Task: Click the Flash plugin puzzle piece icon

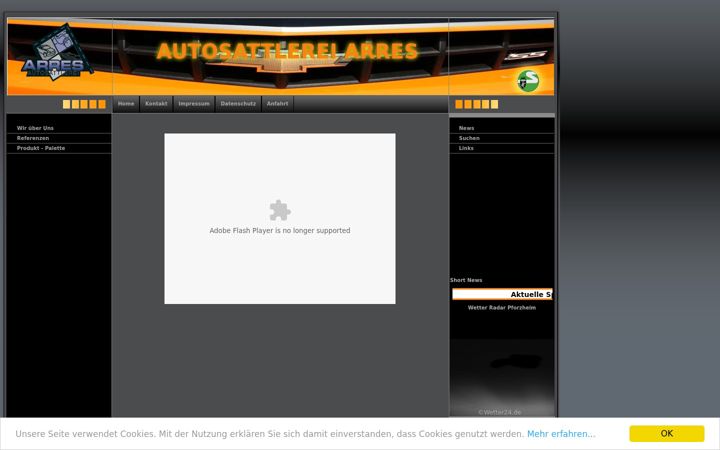Action: pyautogui.click(x=280, y=210)
